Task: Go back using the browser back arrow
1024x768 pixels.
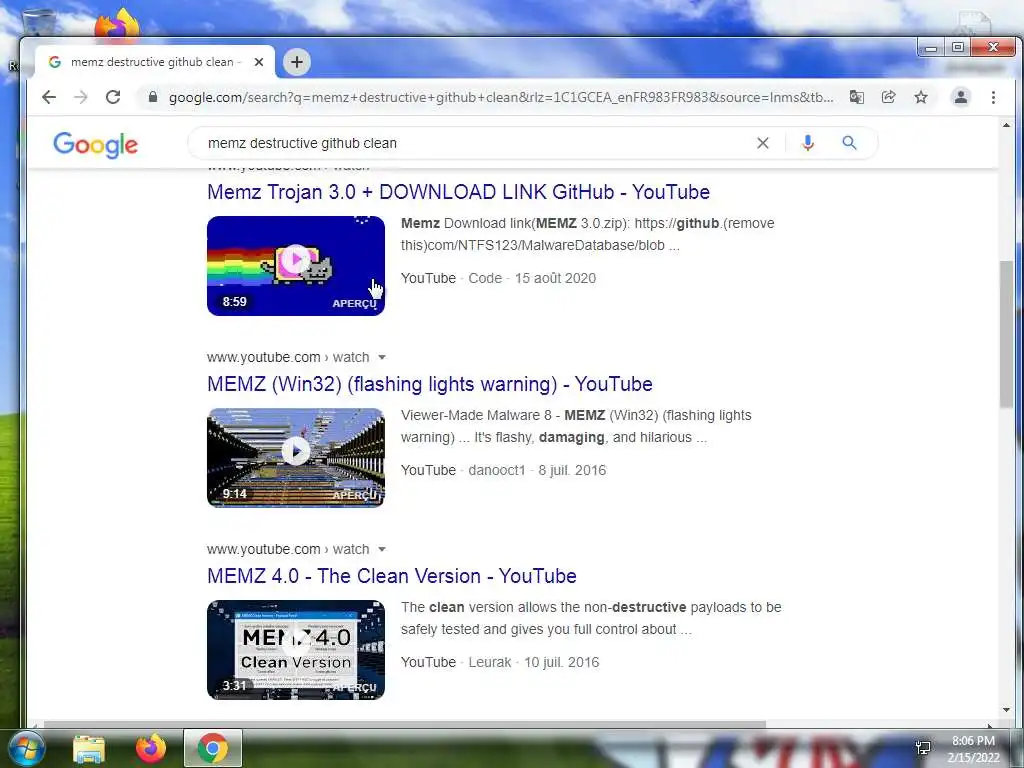Action: 49,97
